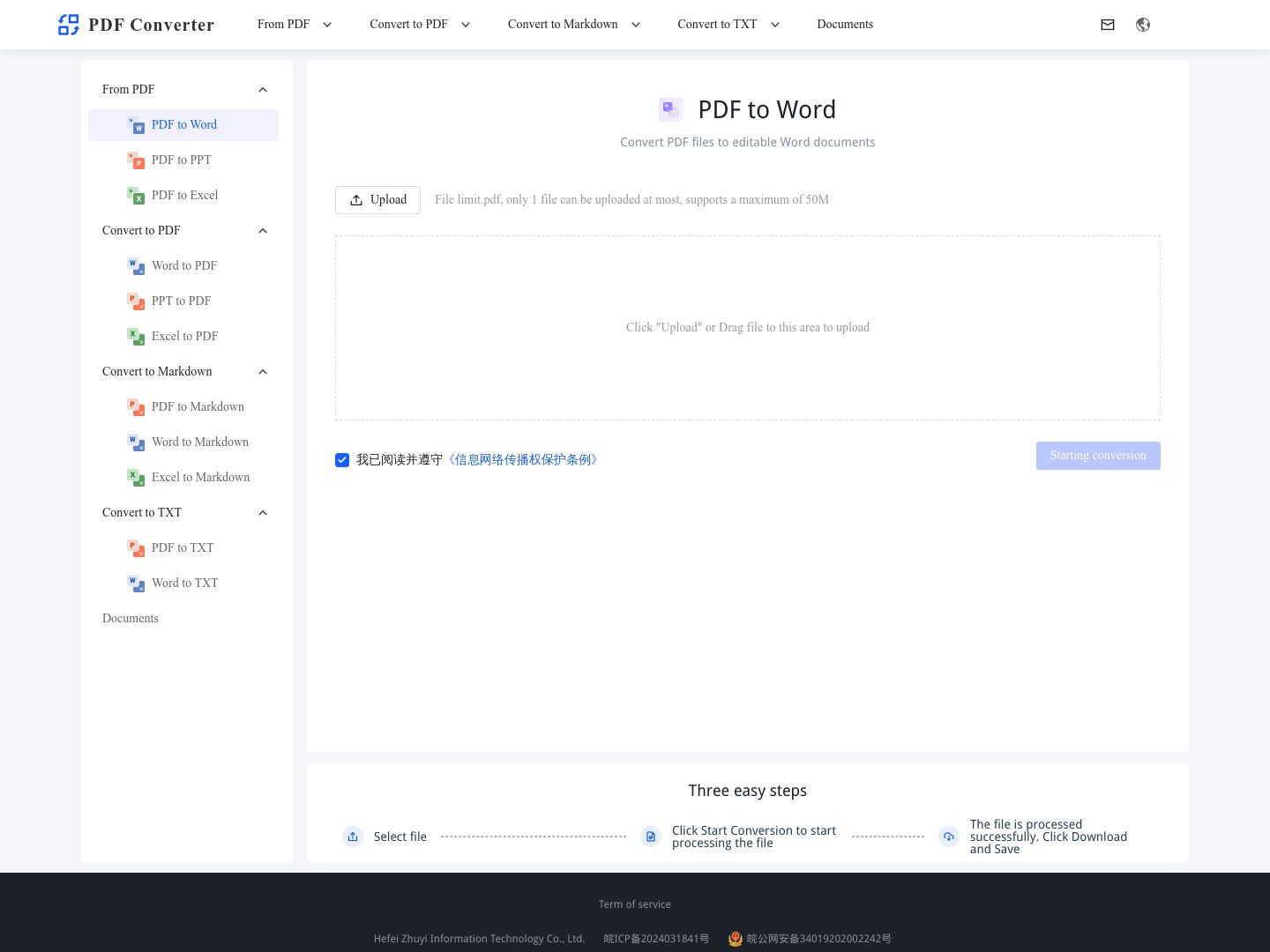1270x952 pixels.
Task: Select Word to TXT in sidebar
Action: coord(183,584)
